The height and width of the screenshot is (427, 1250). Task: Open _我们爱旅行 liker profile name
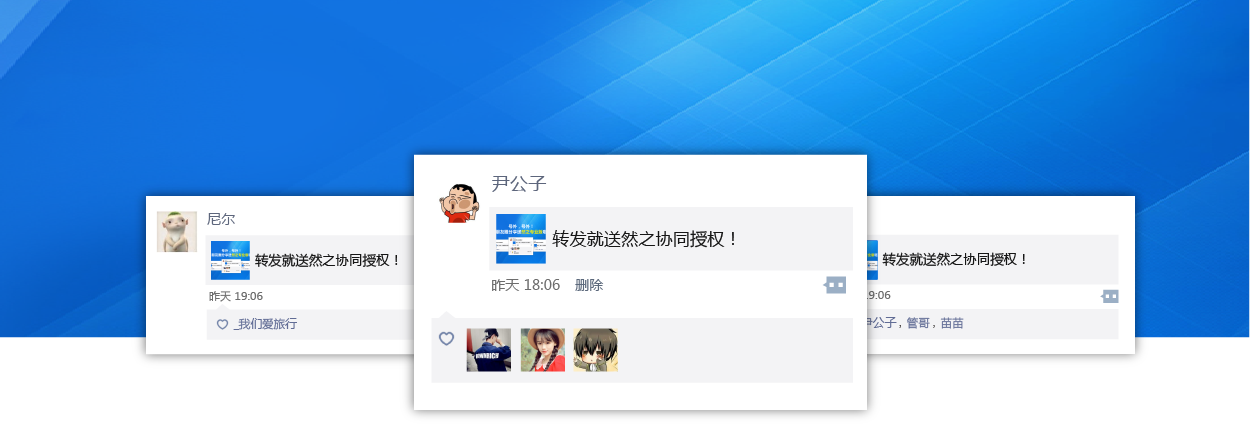tap(265, 324)
